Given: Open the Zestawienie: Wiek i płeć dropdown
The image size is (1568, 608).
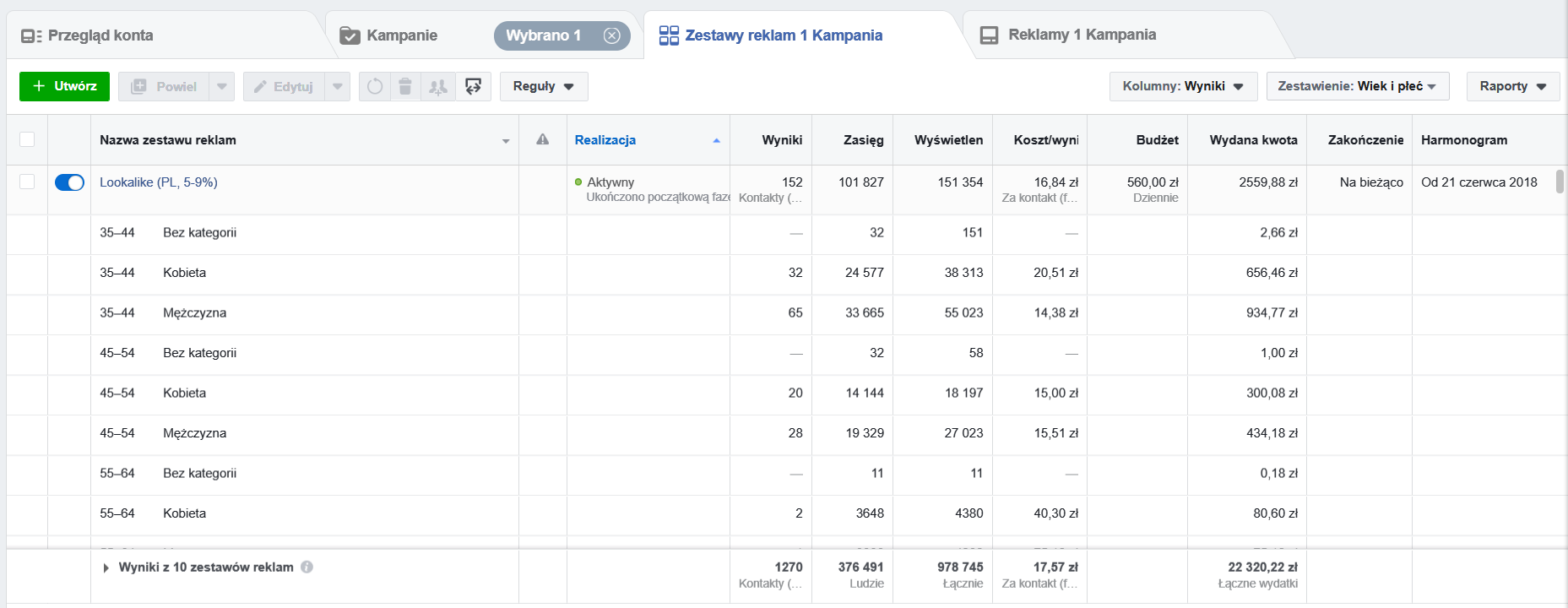Looking at the screenshot, I should coord(1358,86).
